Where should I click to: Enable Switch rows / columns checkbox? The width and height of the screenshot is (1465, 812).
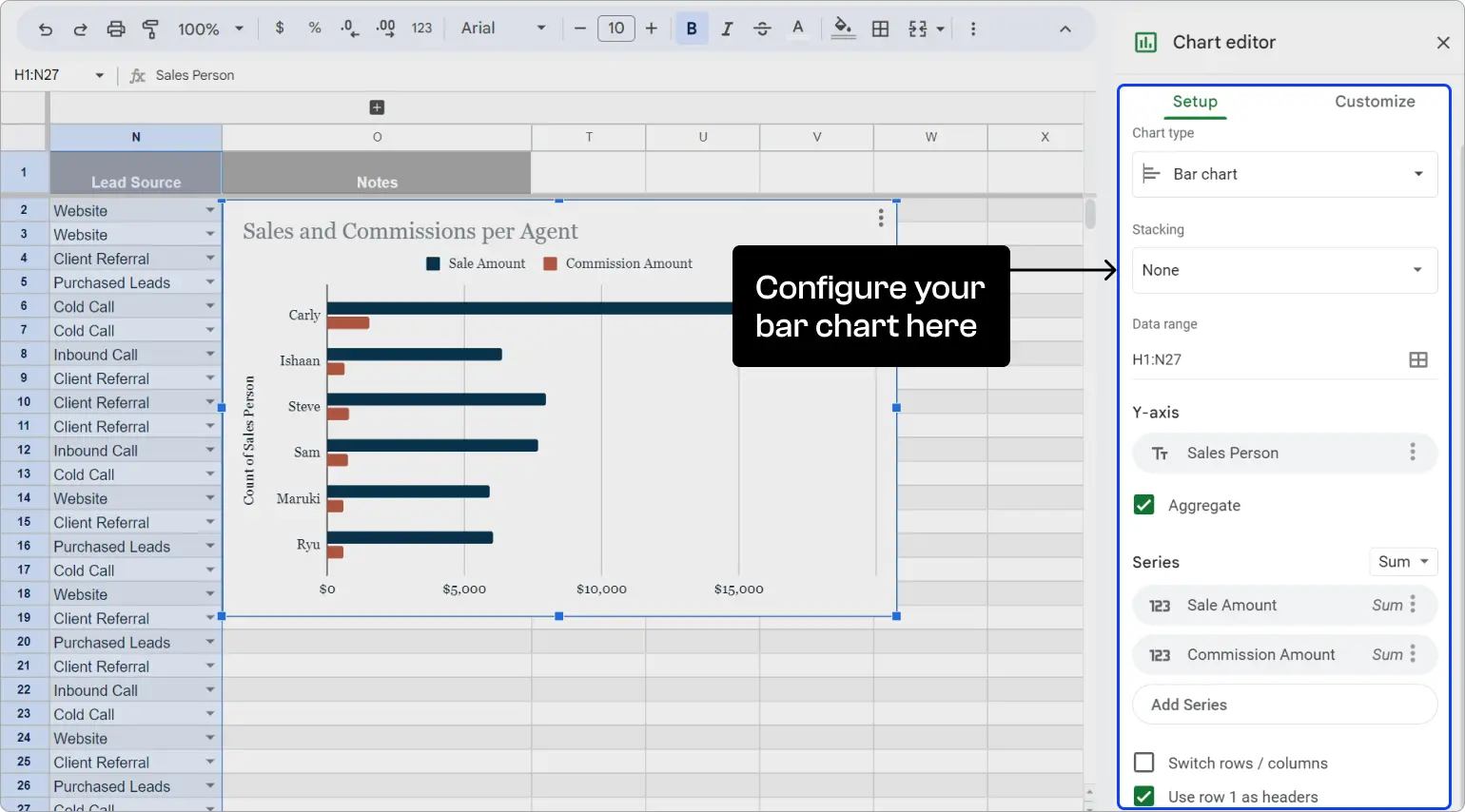click(x=1144, y=763)
